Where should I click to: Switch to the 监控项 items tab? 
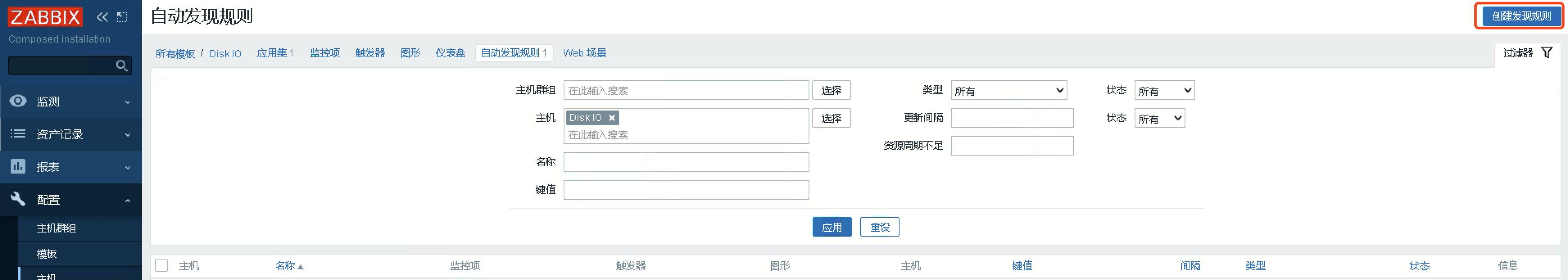tap(325, 53)
